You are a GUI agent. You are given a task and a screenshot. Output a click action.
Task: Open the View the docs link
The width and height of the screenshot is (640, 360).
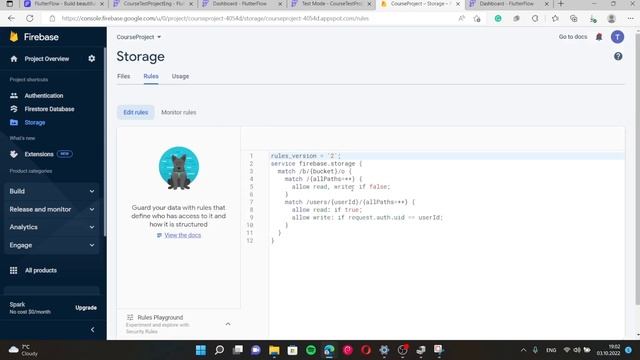(x=182, y=235)
